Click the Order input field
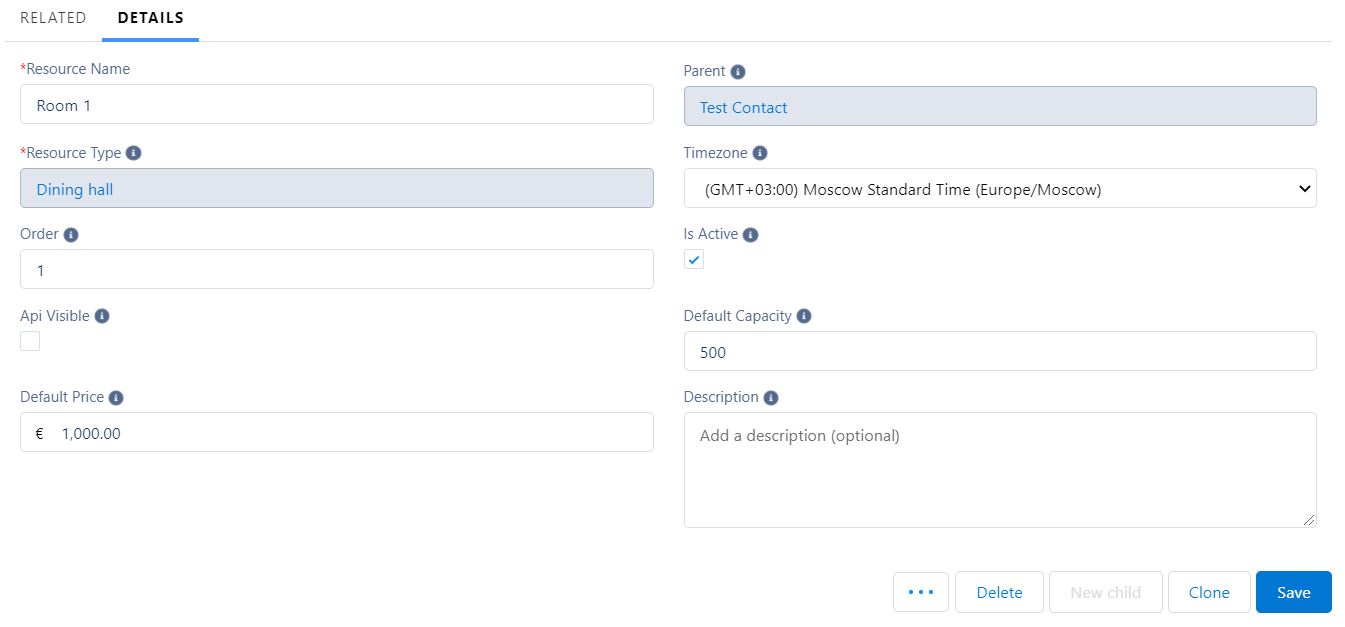Viewport: 1345px width, 627px height. [x=337, y=269]
